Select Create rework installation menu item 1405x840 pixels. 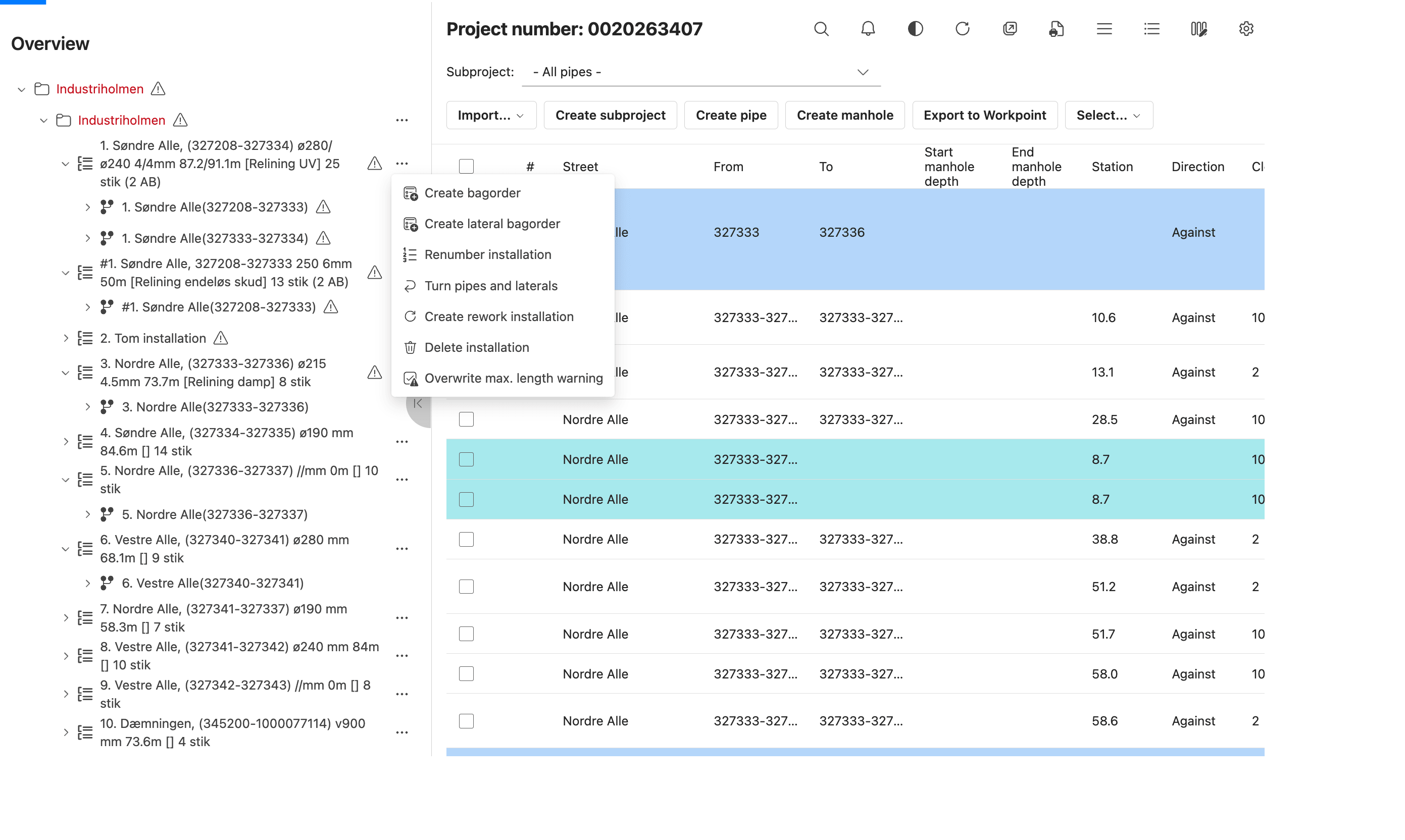(x=503, y=317)
